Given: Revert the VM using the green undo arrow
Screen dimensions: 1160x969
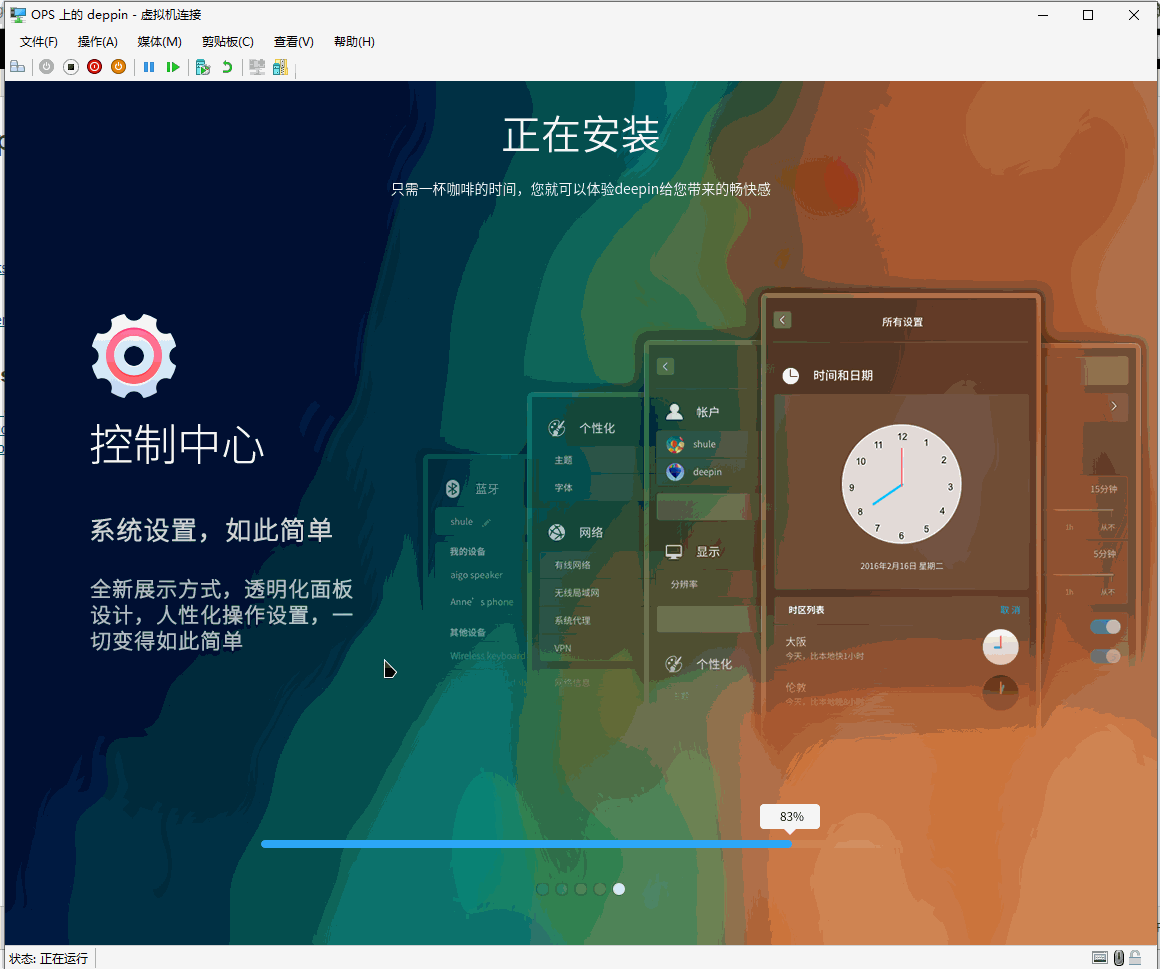Looking at the screenshot, I should pos(227,67).
